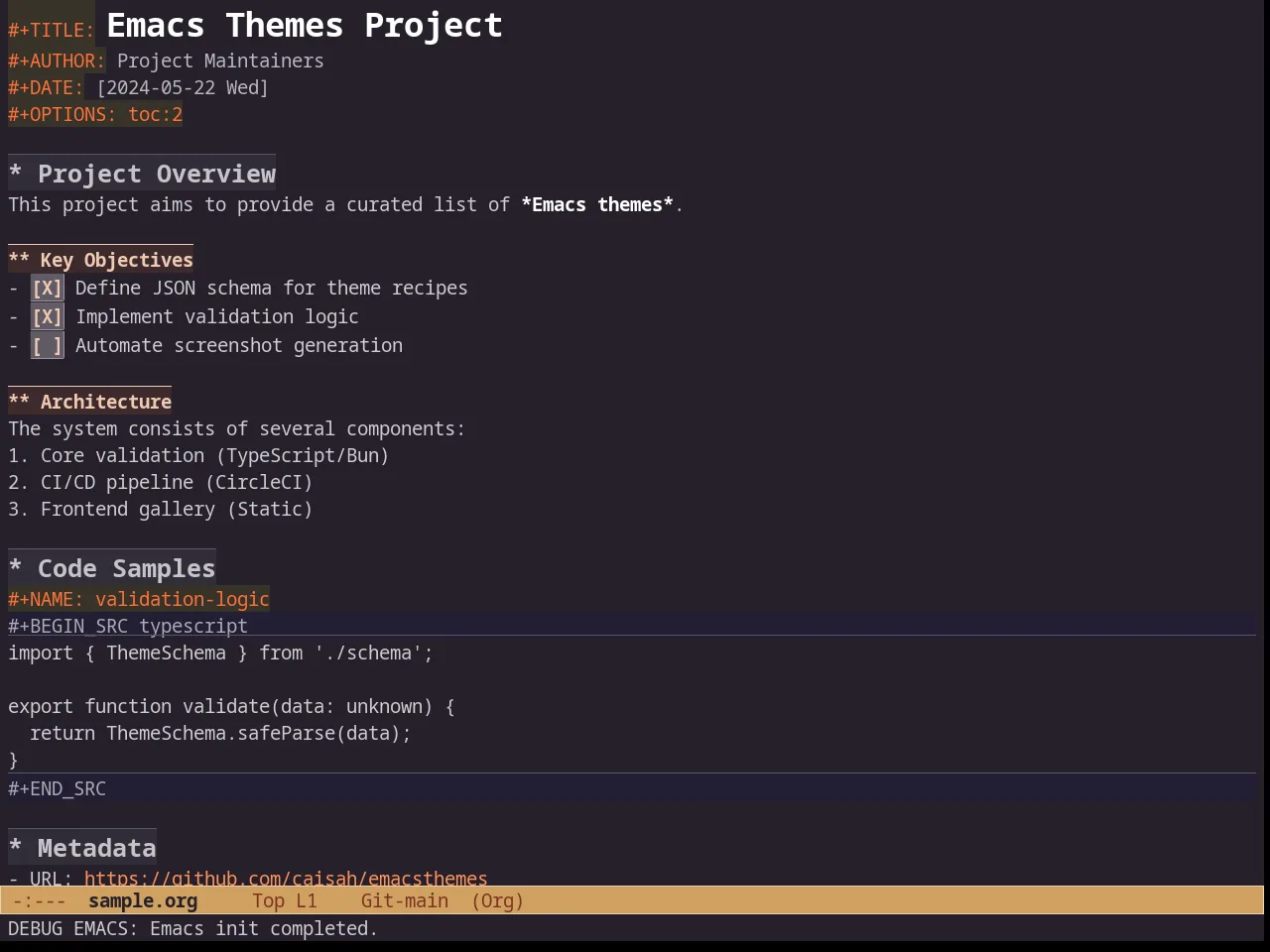Click the sample.org buffer name in mode line
Image resolution: width=1270 pixels, height=952 pixels.
point(143,901)
